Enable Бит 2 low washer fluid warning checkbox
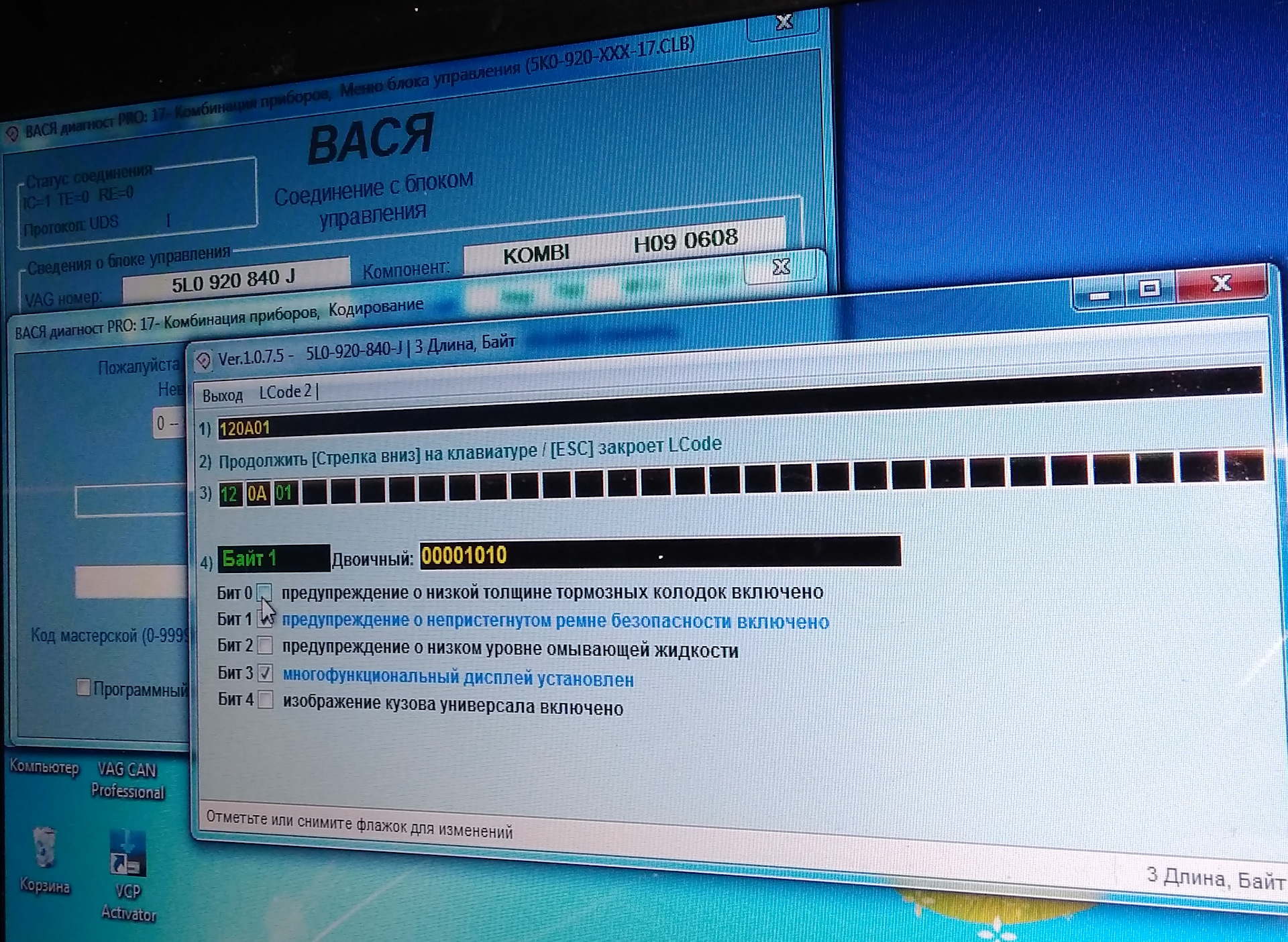The width and height of the screenshot is (1288, 942). (x=266, y=646)
